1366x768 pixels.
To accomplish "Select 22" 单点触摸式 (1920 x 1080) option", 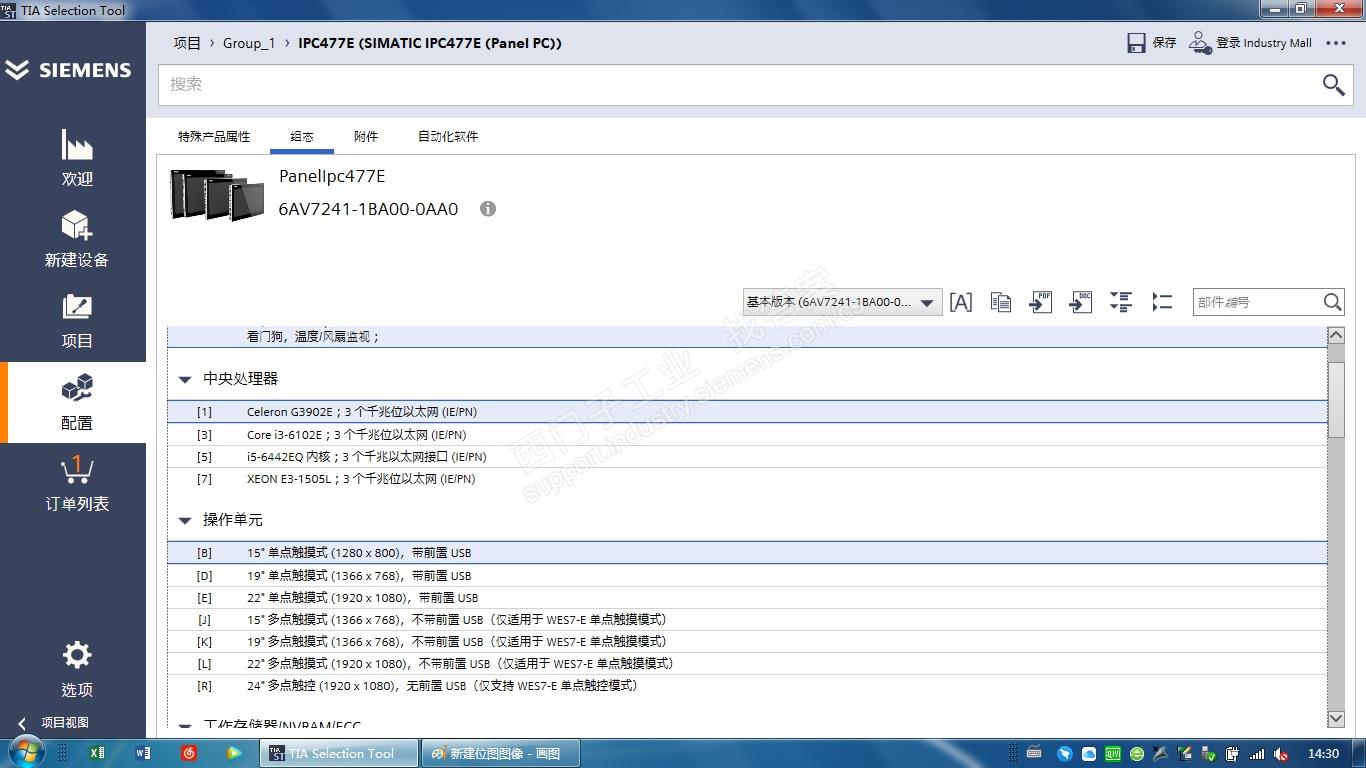I will 747,598.
